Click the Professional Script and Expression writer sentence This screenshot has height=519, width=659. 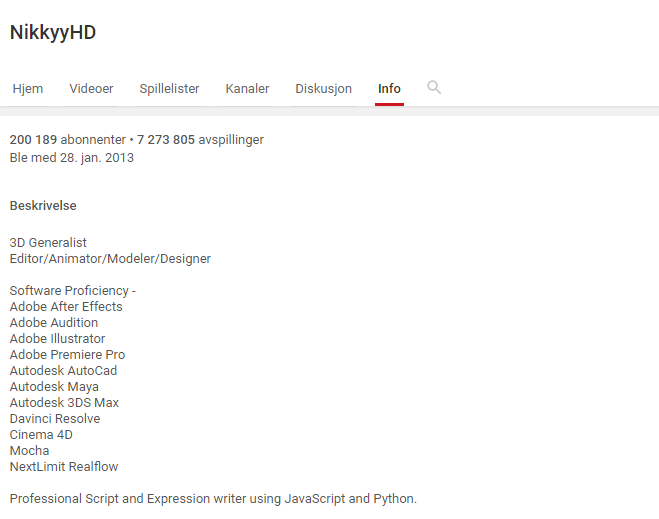213,498
